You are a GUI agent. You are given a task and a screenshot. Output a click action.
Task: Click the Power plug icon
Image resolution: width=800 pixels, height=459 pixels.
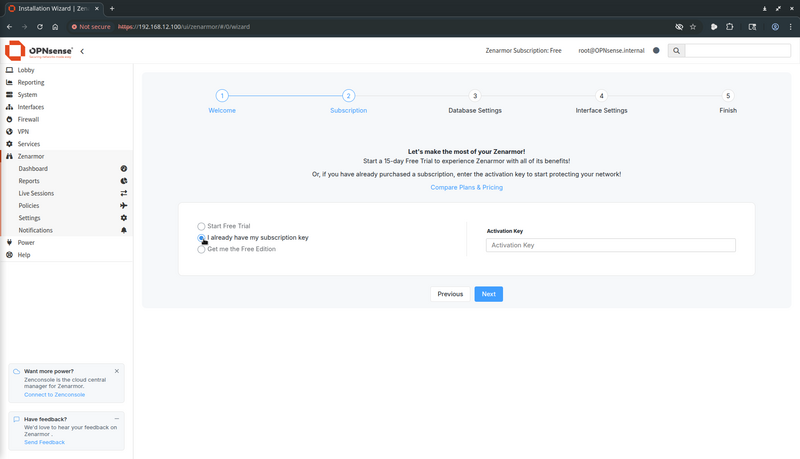[9, 242]
